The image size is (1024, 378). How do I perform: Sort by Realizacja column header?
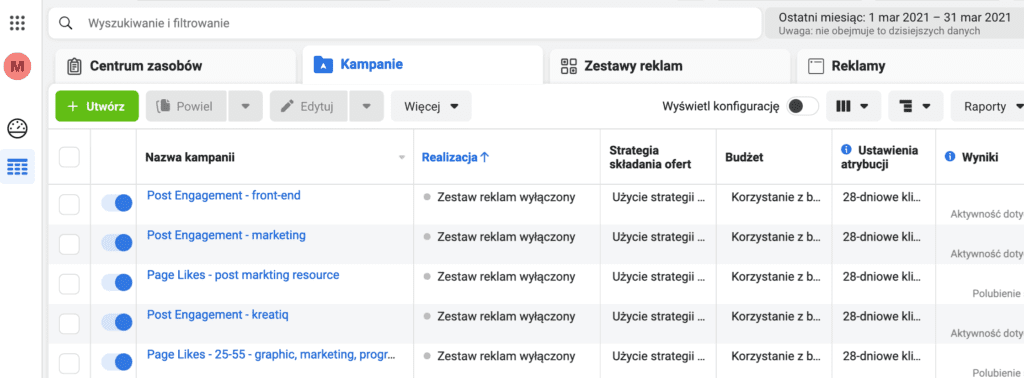click(x=455, y=157)
